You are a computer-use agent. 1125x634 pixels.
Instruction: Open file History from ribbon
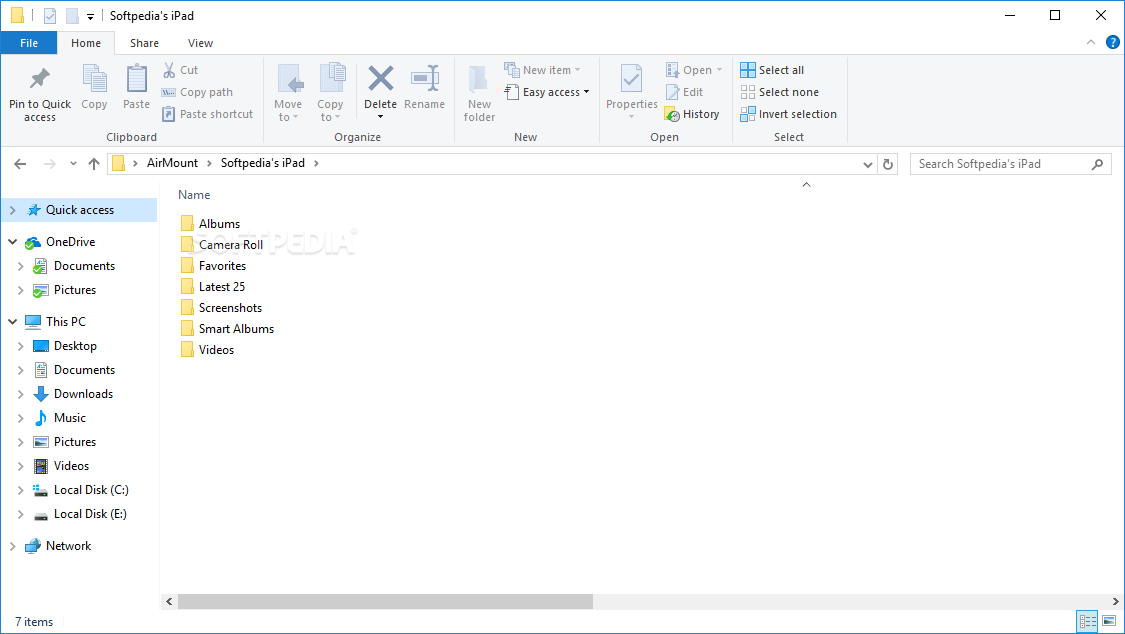tap(692, 114)
